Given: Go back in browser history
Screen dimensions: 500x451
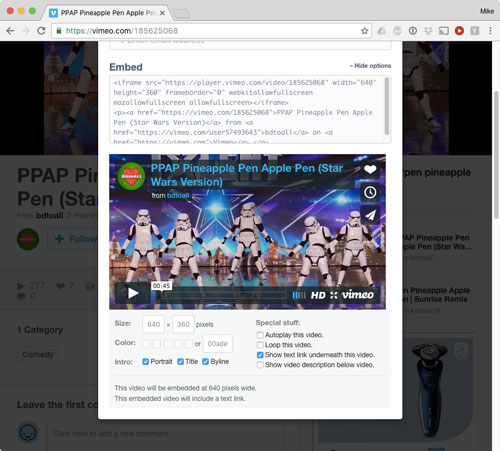Looking at the screenshot, I should click(x=10, y=31).
